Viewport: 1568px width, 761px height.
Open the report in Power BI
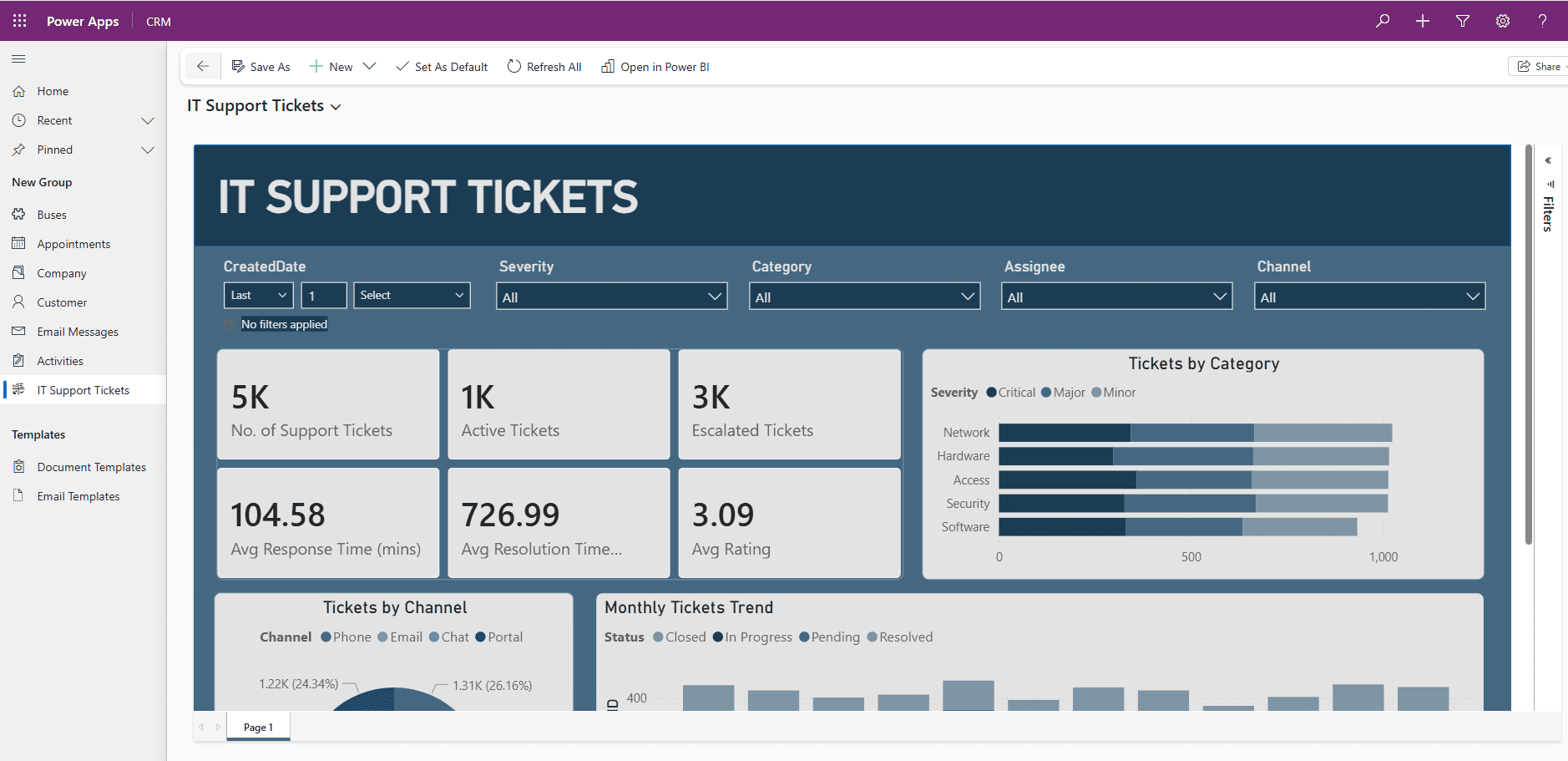[655, 66]
